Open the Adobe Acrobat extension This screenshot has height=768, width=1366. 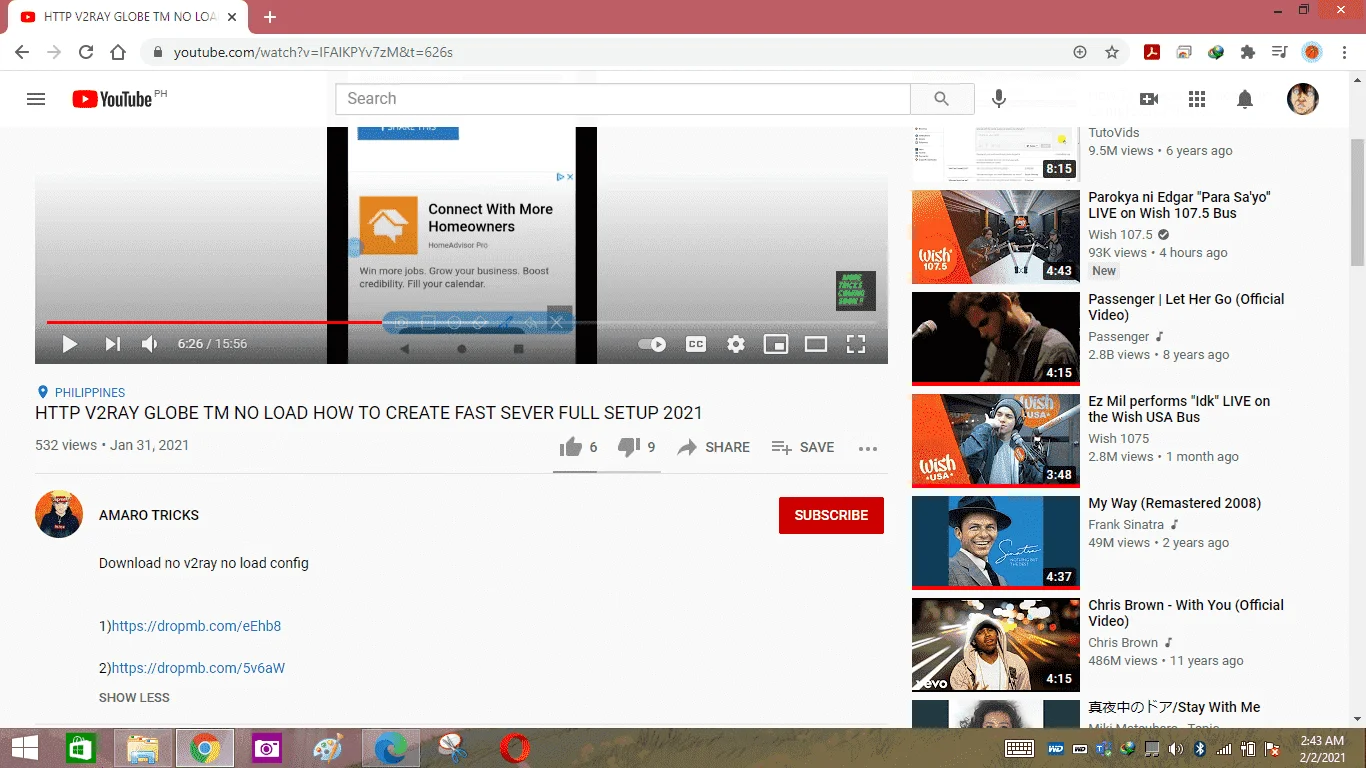tap(1152, 52)
